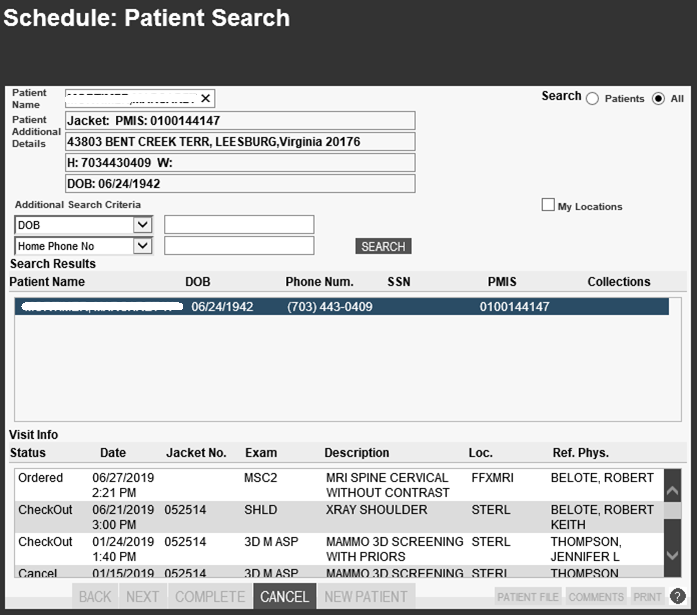Click the Home Phone value input field
Screen dimensions: 697x615
point(239,245)
